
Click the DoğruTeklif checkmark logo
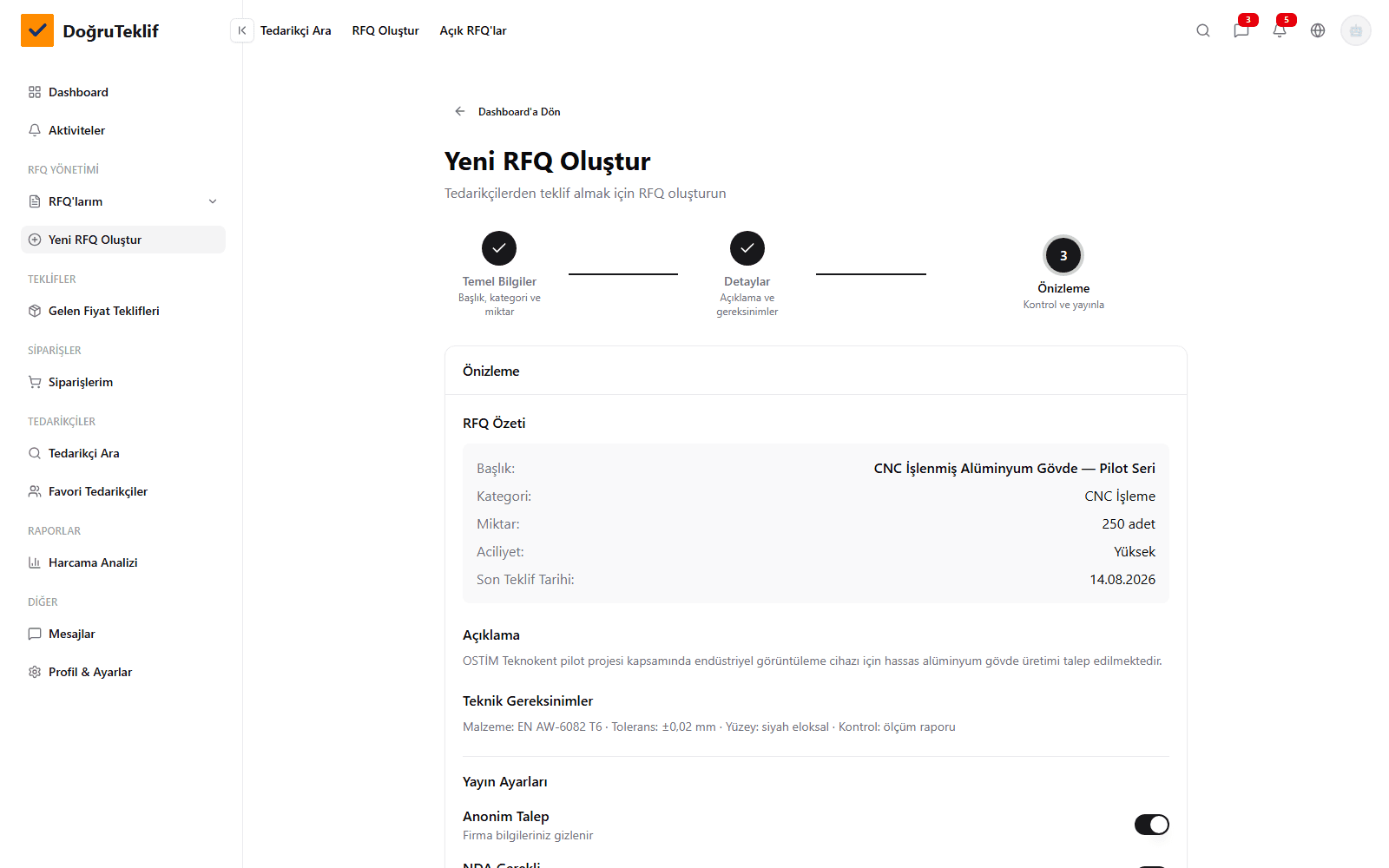[37, 30]
